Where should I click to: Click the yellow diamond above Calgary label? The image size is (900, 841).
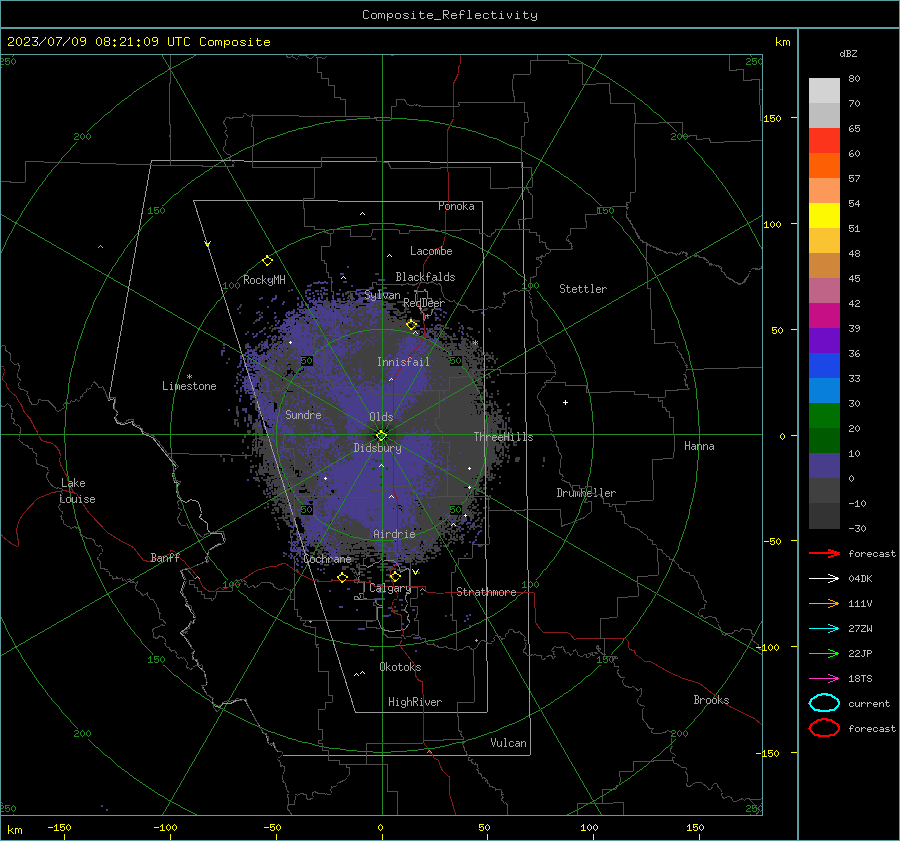[395, 576]
